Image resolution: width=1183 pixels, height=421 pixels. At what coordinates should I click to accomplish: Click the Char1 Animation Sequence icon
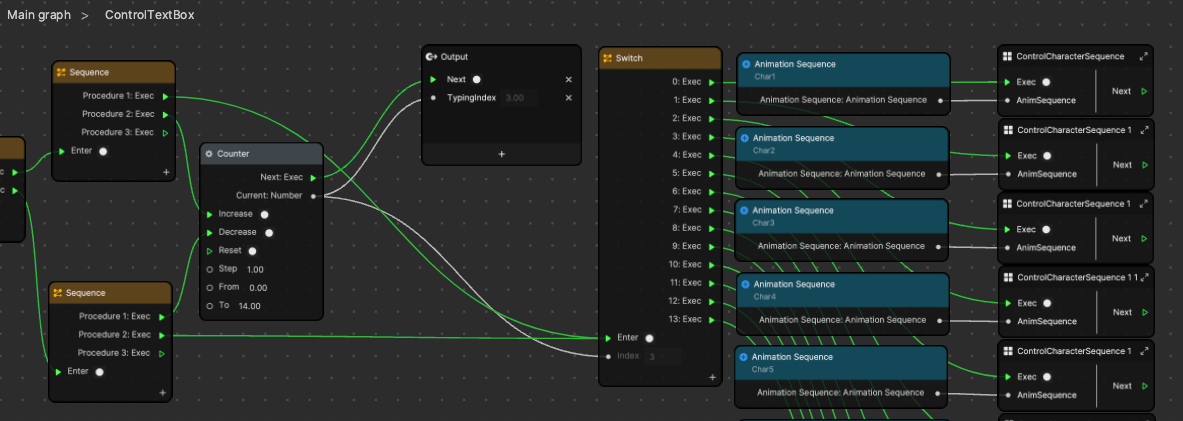pos(745,64)
